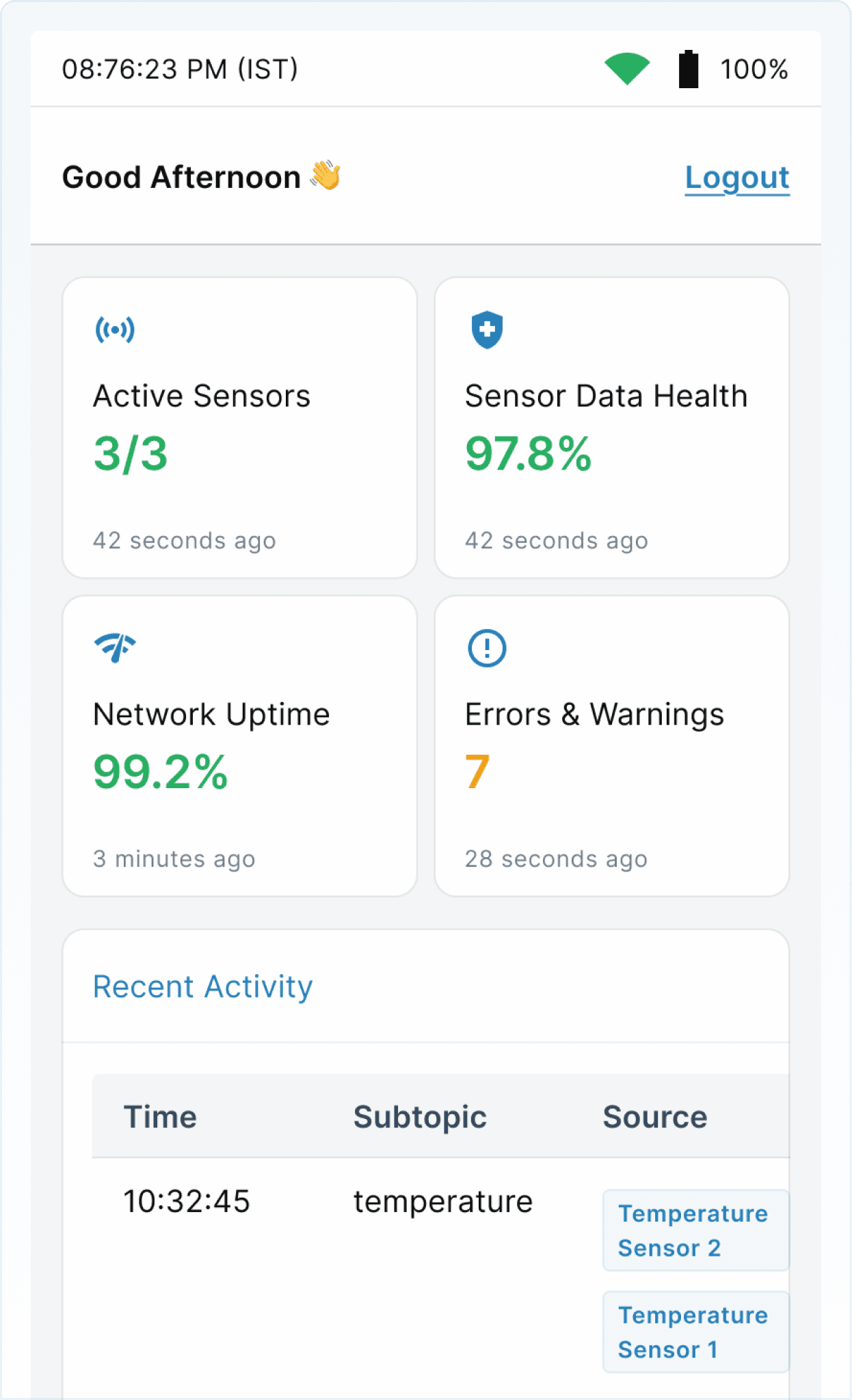
Task: Click the 08:76:23 PM clock display
Action: 180,68
